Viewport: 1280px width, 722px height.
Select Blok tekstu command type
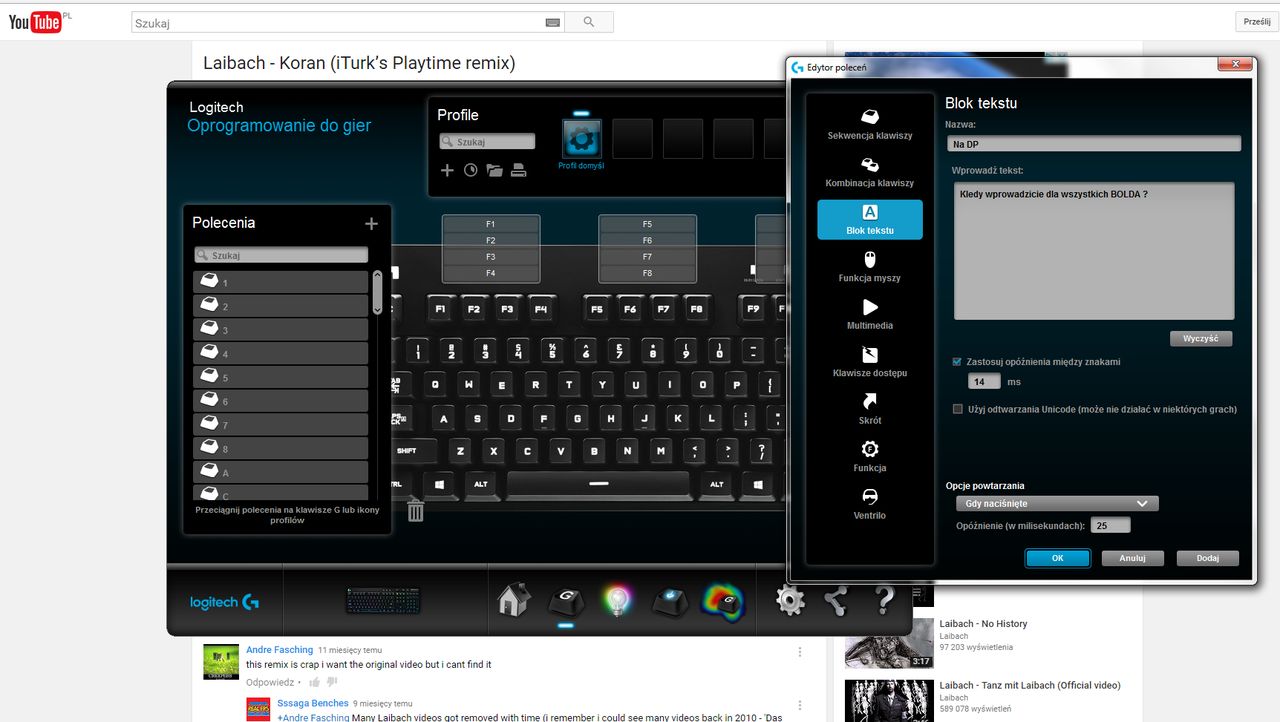pyautogui.click(x=869, y=220)
